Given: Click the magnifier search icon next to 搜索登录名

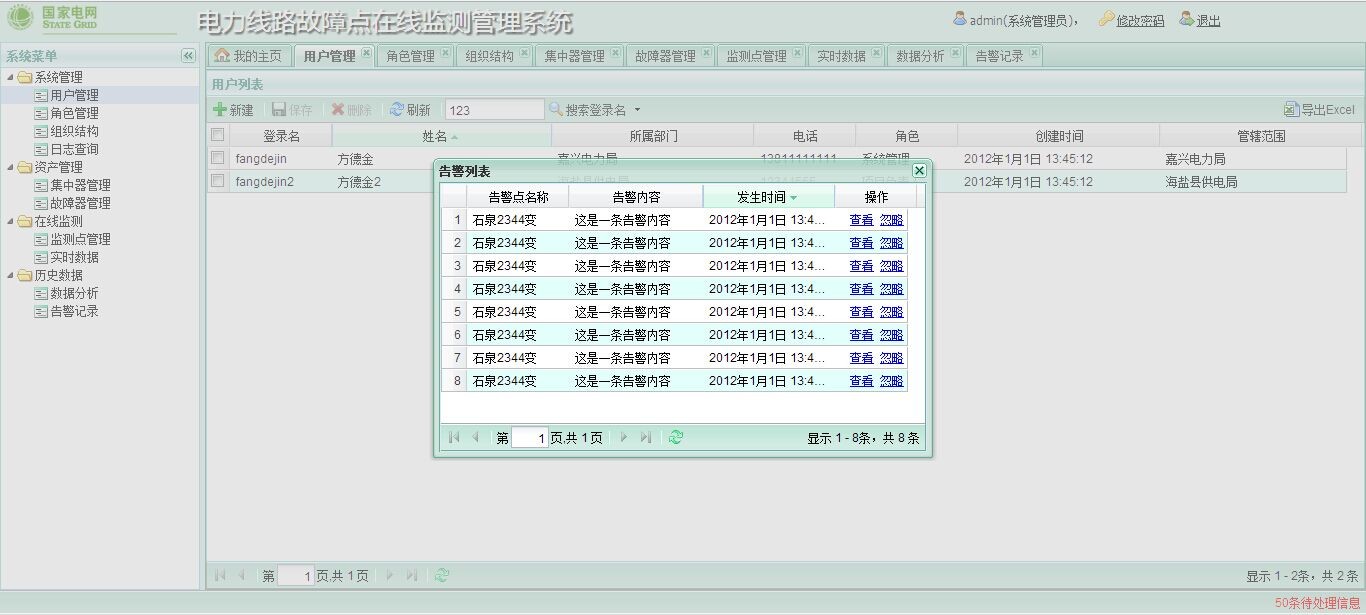Looking at the screenshot, I should click(x=556, y=110).
